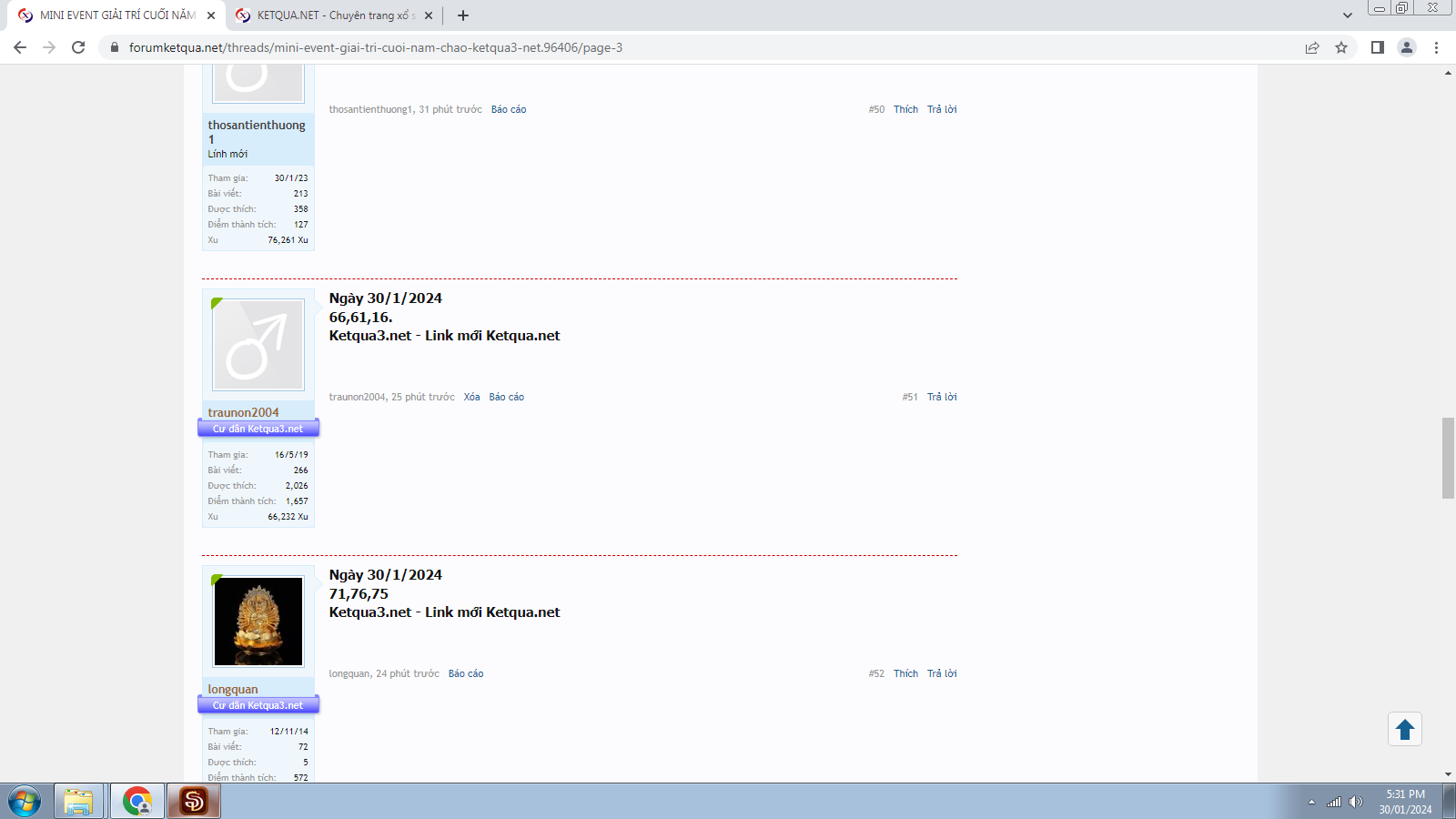The width and height of the screenshot is (1456, 819).
Task: Close the MINI EVENT tab
Action: (211, 15)
